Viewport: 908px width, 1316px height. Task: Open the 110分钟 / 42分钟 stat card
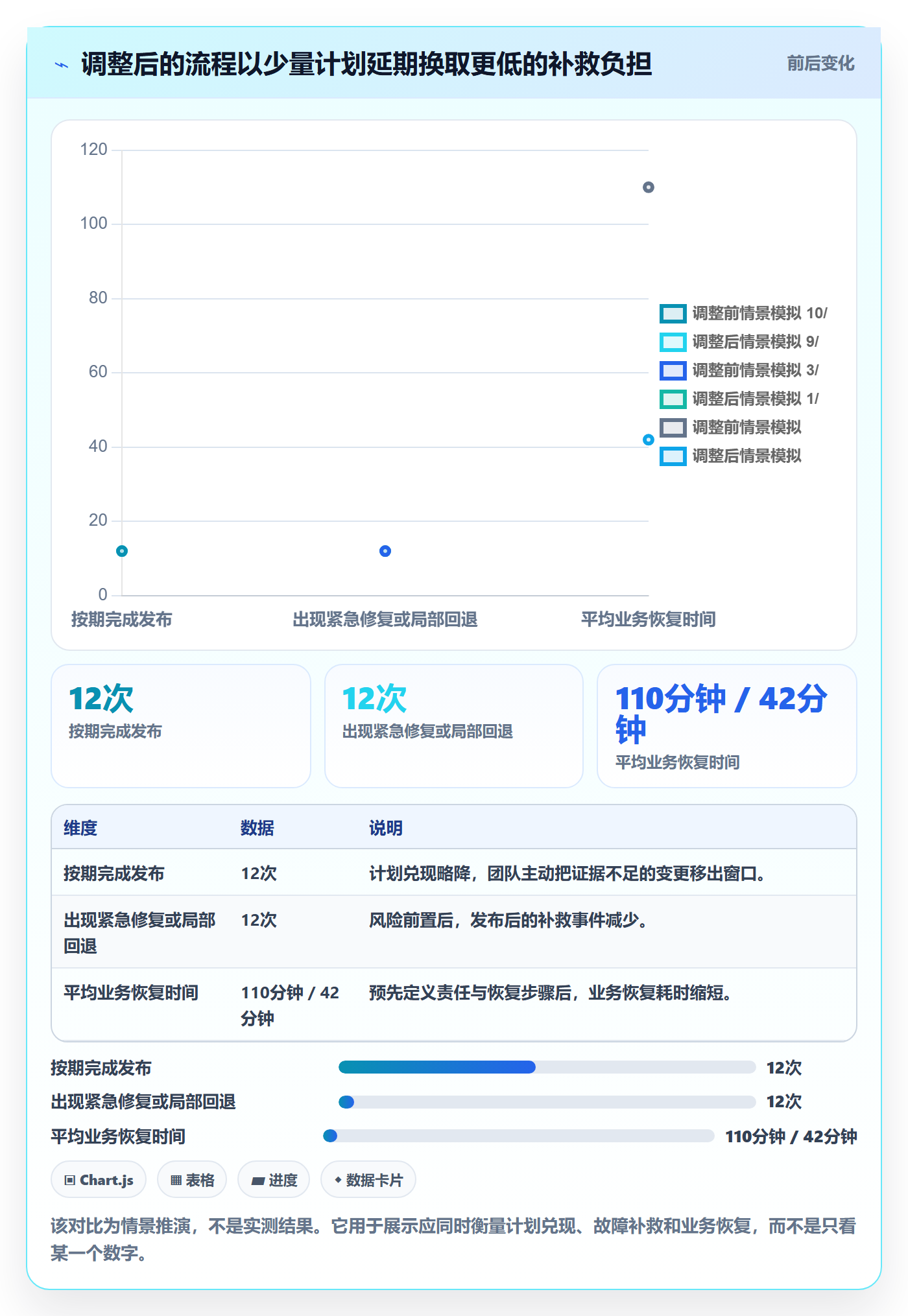coord(727,726)
